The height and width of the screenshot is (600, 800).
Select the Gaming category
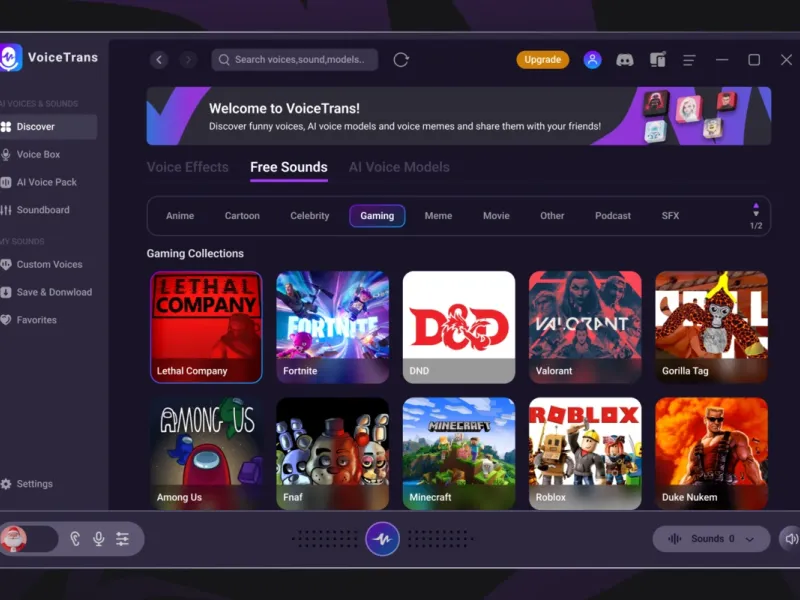[x=377, y=216]
